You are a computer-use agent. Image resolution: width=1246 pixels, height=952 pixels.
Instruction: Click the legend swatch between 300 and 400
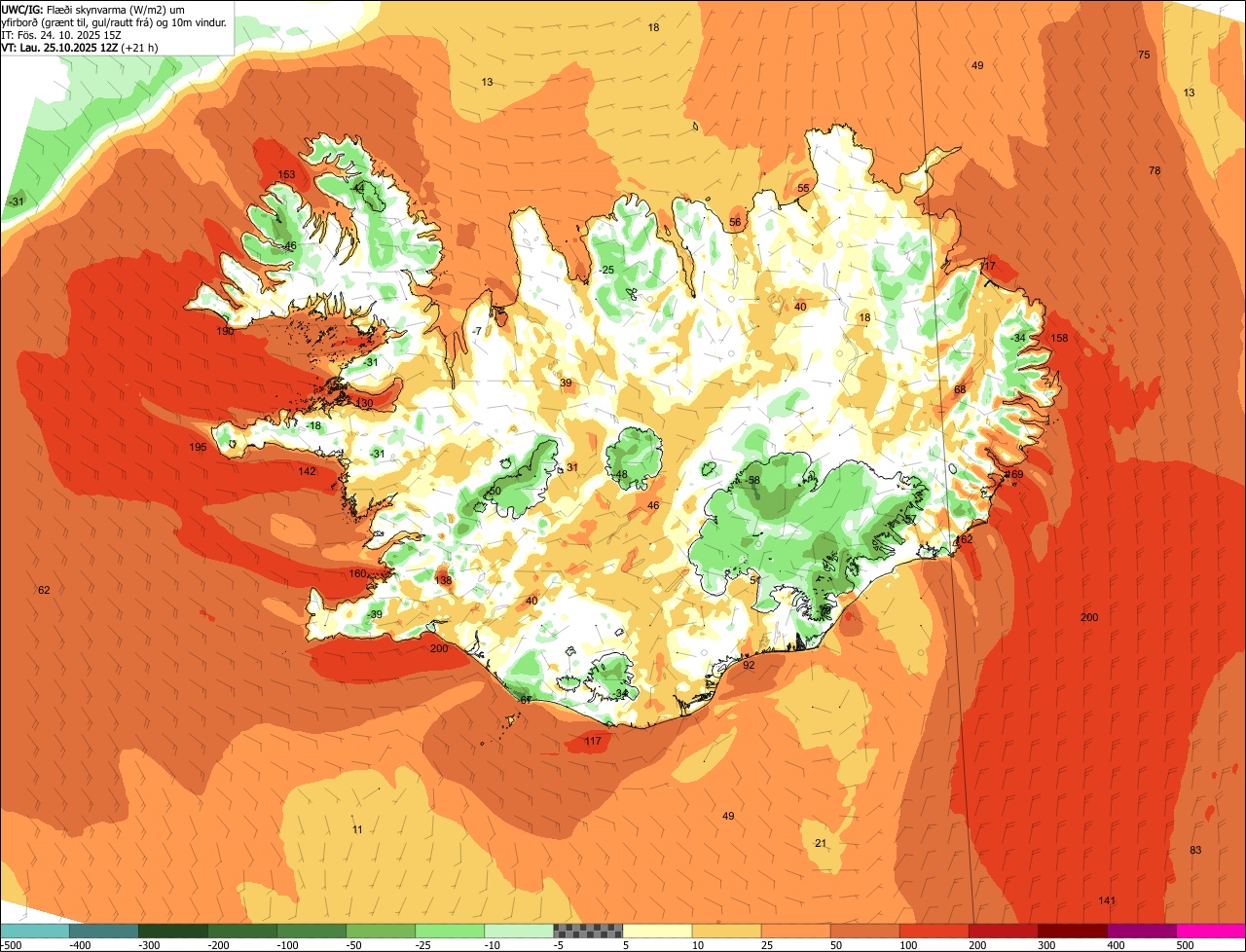click(x=1072, y=931)
